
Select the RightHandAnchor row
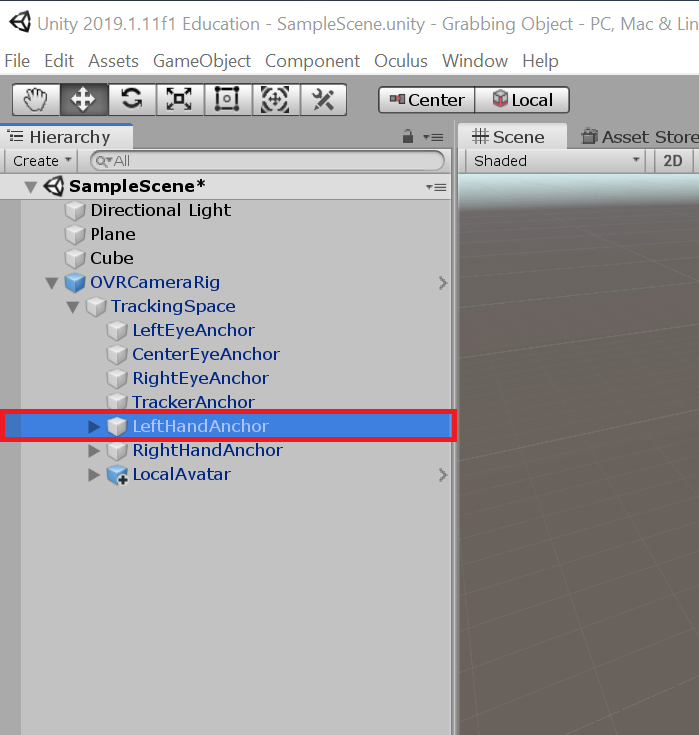(x=225, y=450)
